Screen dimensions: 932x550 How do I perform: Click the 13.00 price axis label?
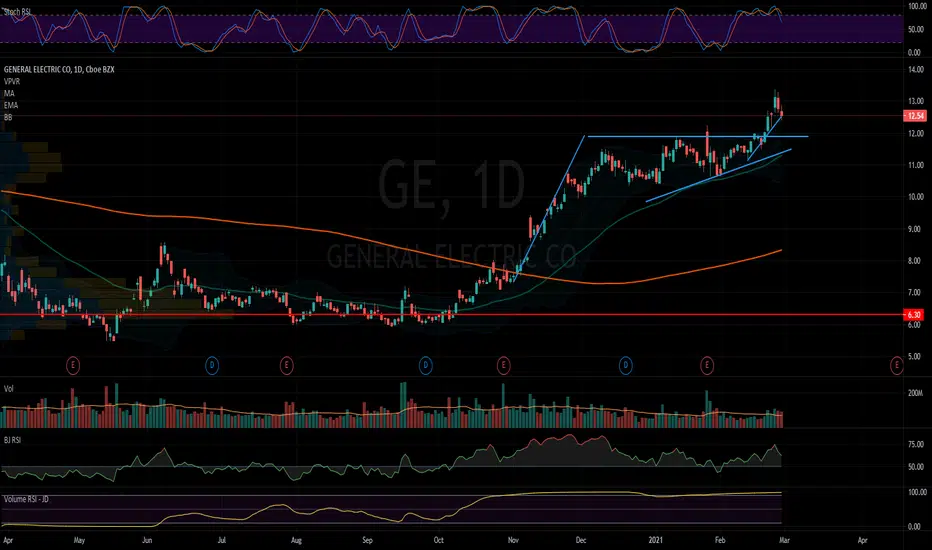point(916,102)
